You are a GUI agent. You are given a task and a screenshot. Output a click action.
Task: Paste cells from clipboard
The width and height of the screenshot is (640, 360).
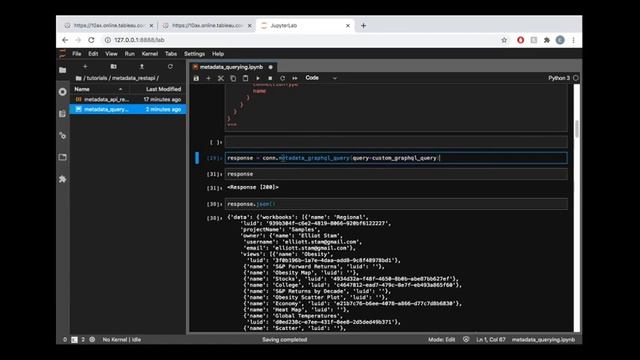pyautogui.click(x=245, y=78)
